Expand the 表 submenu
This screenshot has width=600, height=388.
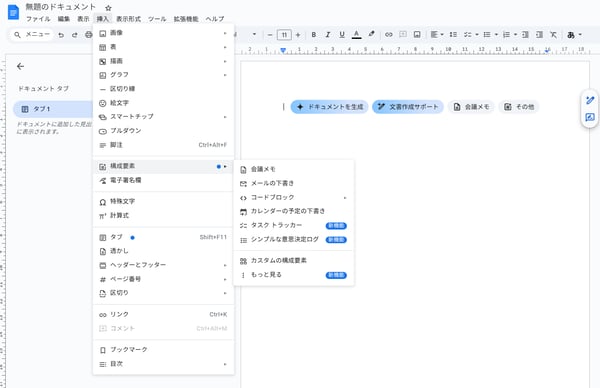click(x=163, y=47)
